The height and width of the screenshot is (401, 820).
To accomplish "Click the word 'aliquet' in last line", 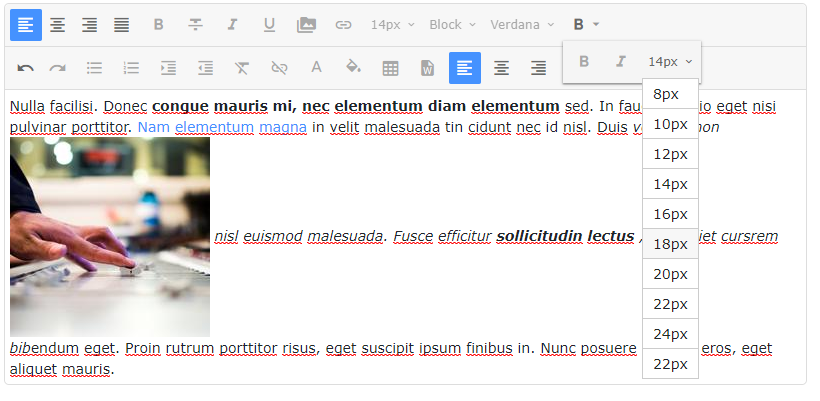I will (33, 369).
